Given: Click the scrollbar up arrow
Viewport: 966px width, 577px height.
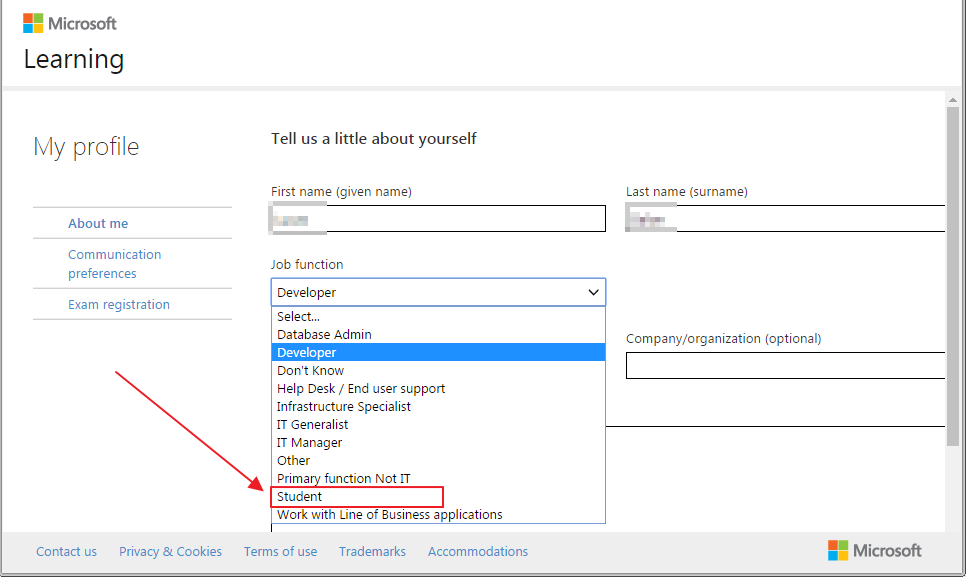Looking at the screenshot, I should click(x=953, y=100).
